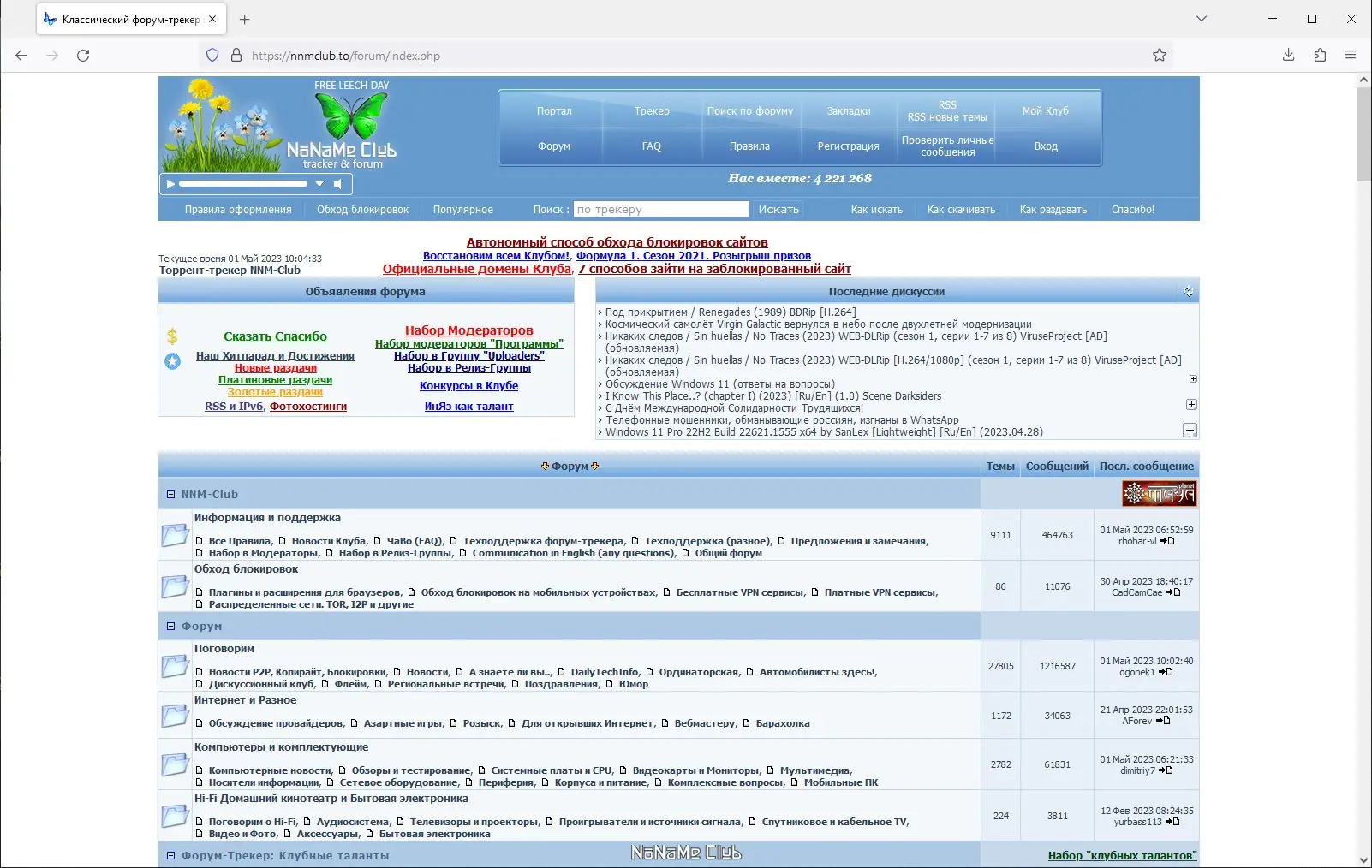
Task: Click the Вход login menu item
Action: point(1046,146)
